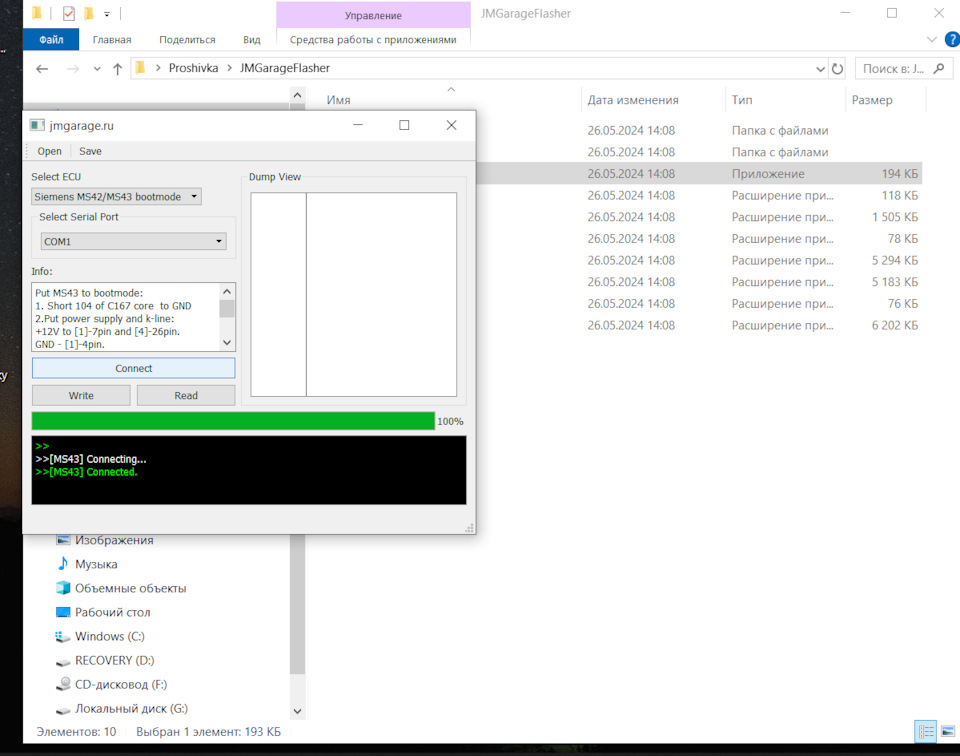Open the Средства работы с приложениями tab
Image resolution: width=960 pixels, height=756 pixels.
(373, 40)
